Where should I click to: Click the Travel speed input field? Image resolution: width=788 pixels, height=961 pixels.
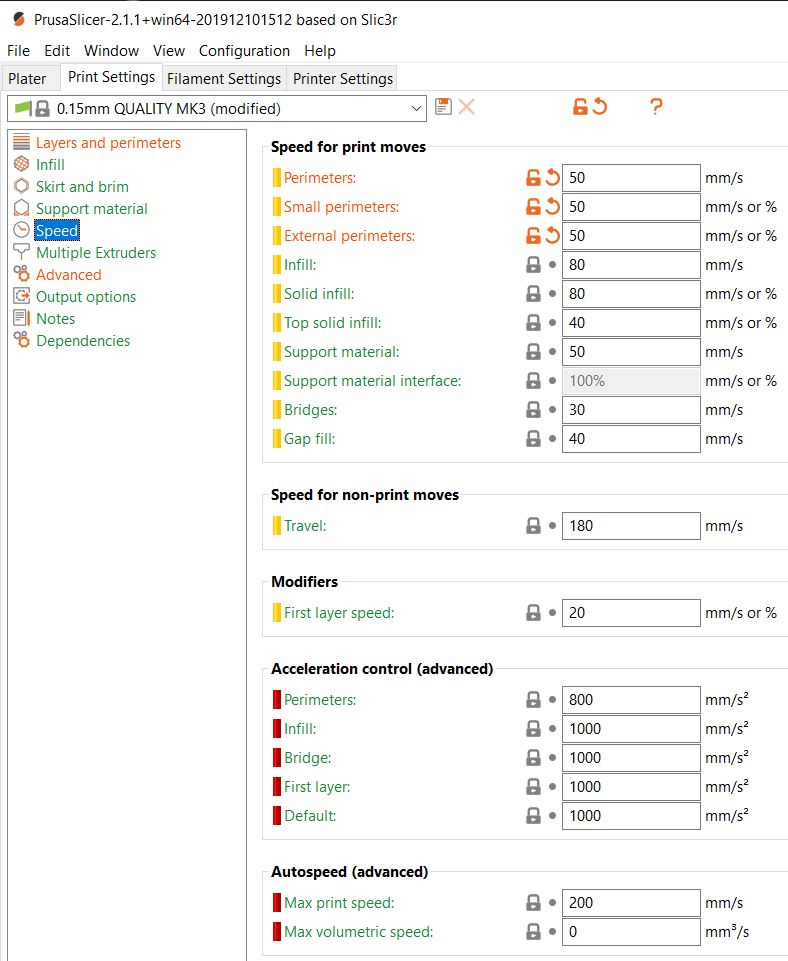[631, 526]
